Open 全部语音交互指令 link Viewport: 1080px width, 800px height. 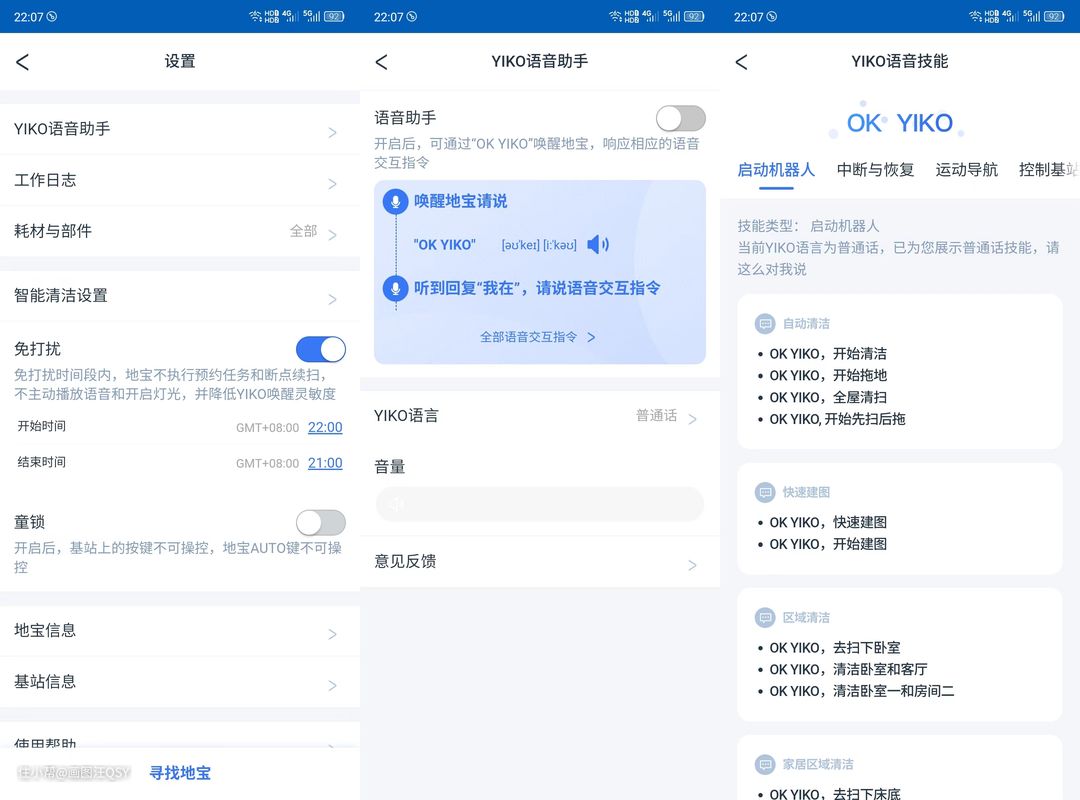(x=538, y=337)
